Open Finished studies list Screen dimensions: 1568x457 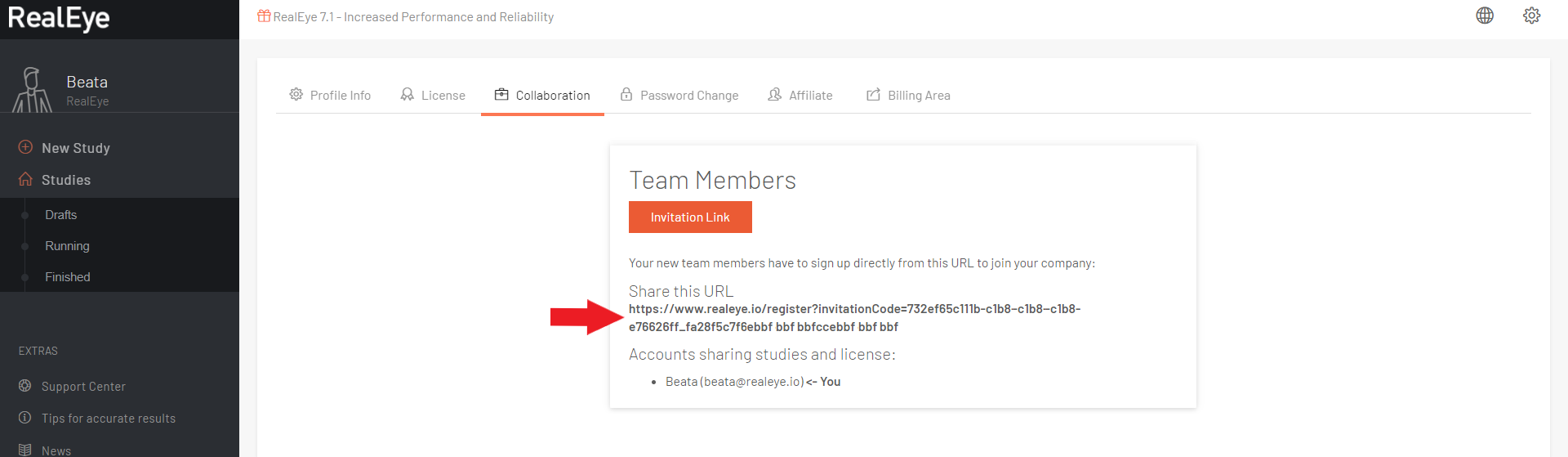pyautogui.click(x=68, y=277)
